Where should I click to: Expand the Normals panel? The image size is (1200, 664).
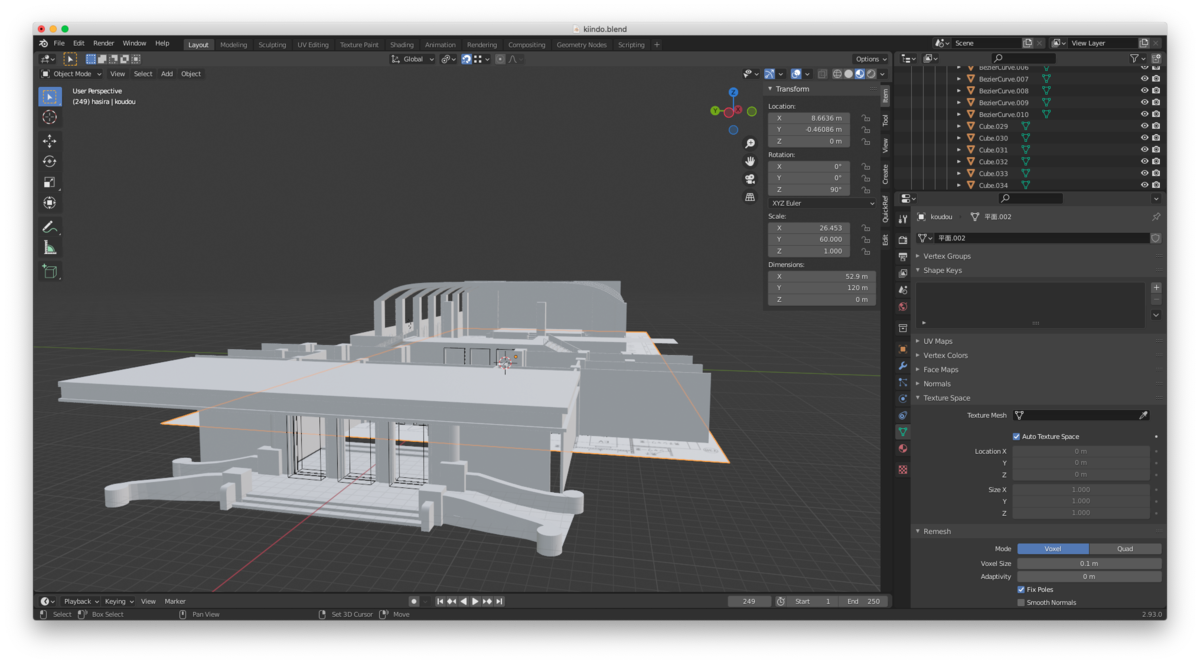937,383
